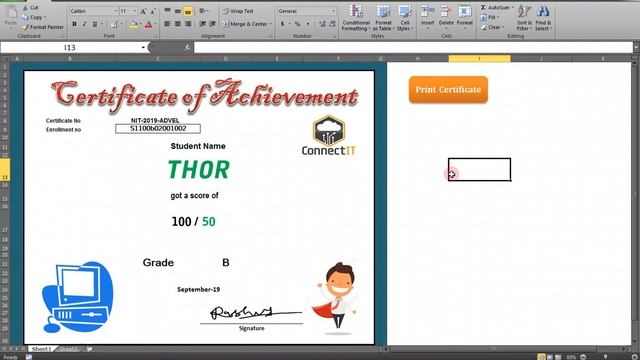Apply Comma Style format icon
The height and width of the screenshot is (360, 640).
click(x=308, y=24)
